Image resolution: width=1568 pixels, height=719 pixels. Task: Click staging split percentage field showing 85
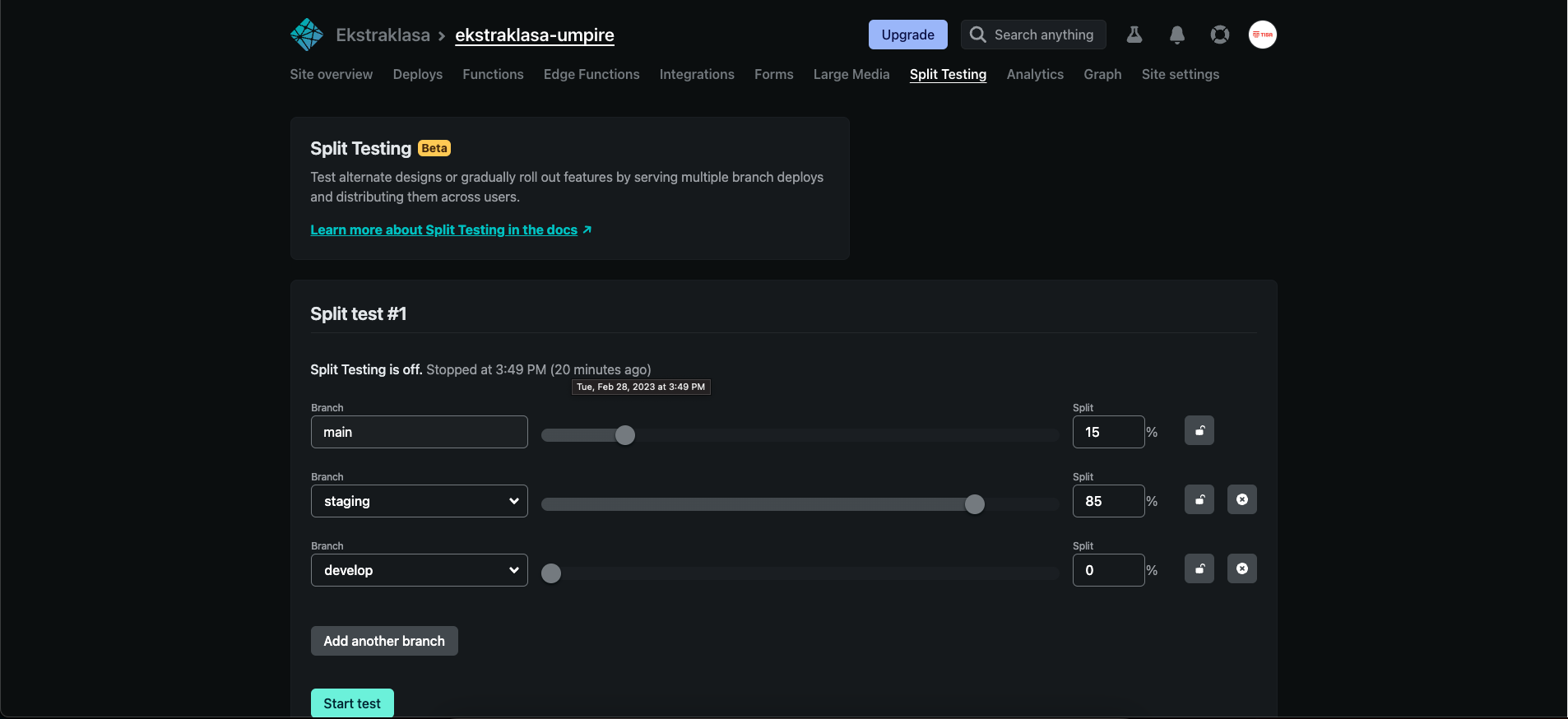(x=1109, y=501)
